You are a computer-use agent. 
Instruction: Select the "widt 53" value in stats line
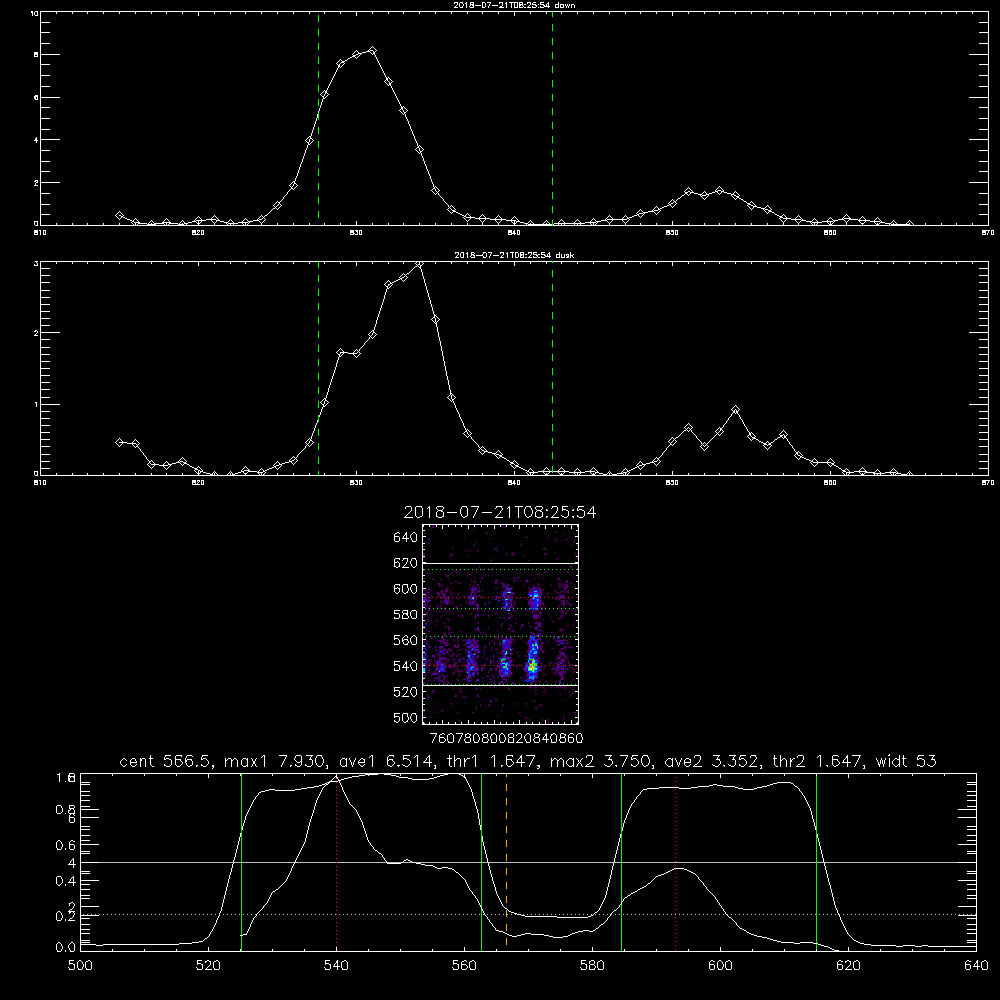pos(906,761)
